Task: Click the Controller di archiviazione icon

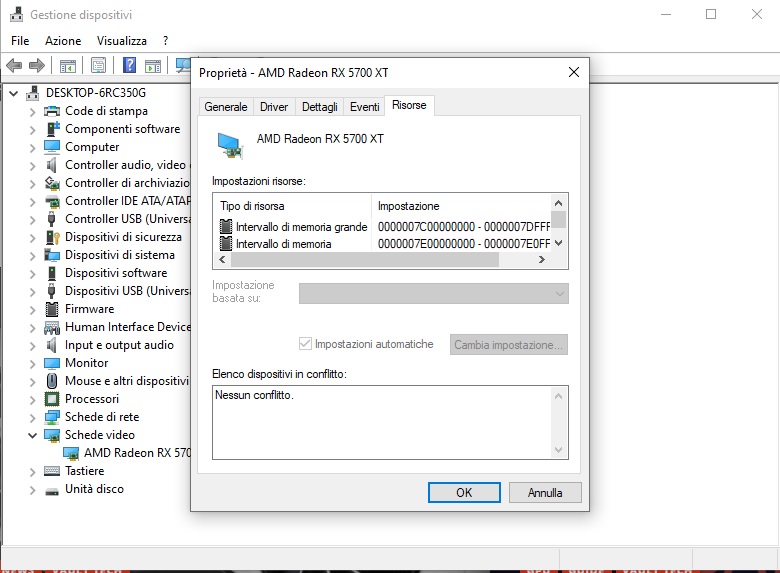Action: coord(52,183)
